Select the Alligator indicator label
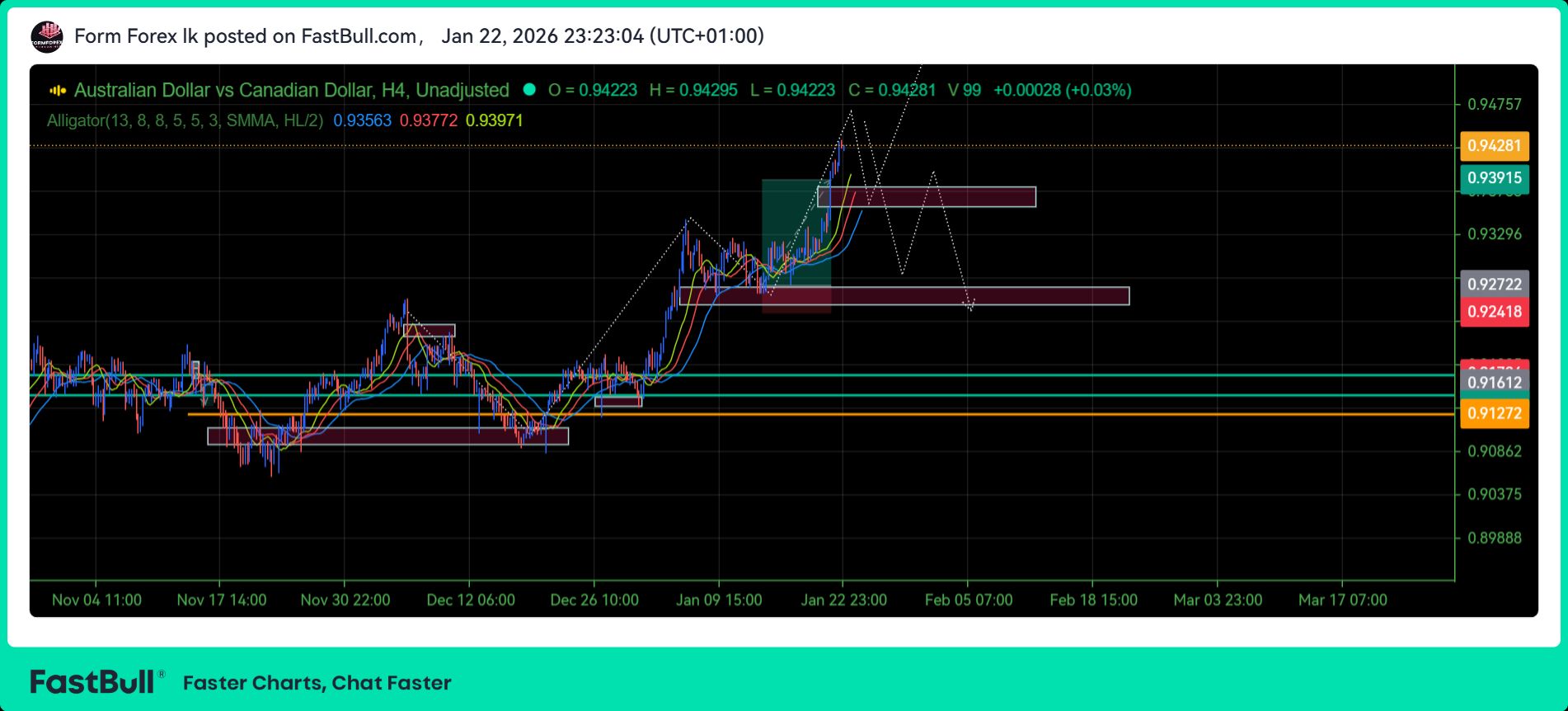Screen dimensions: 1568x711 [185, 120]
